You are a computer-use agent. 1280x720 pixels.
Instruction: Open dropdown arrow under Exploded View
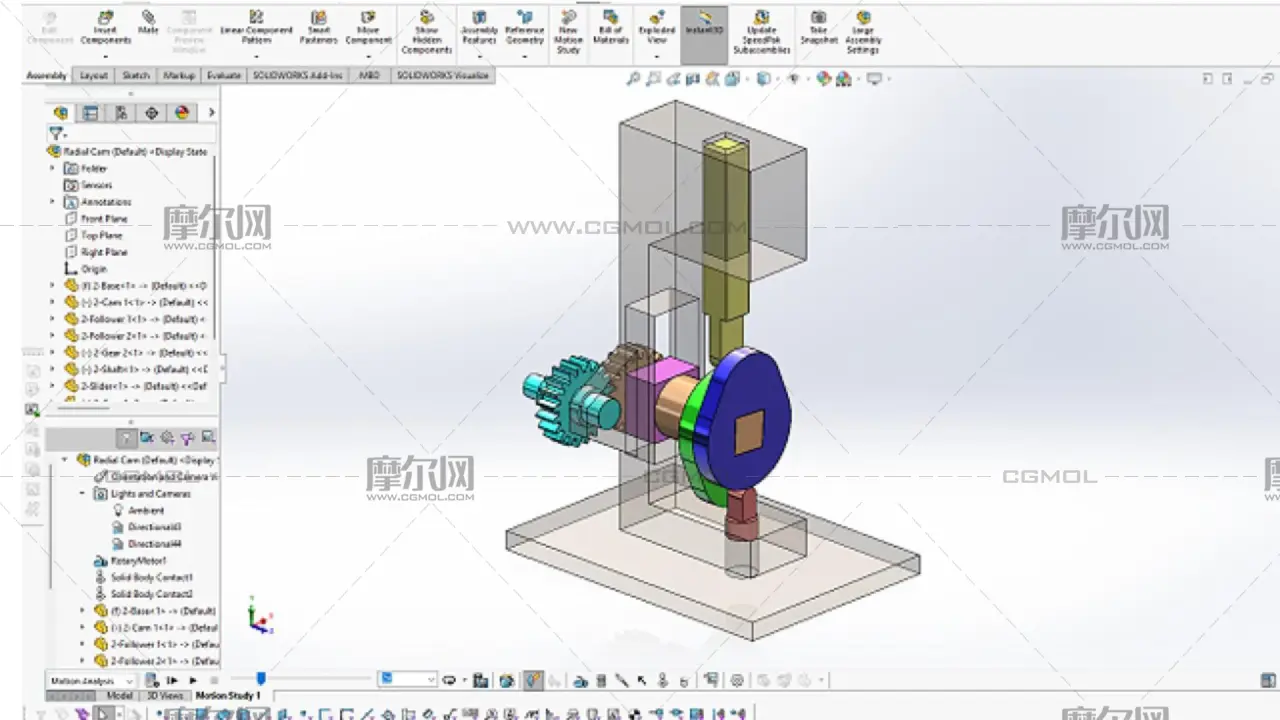click(656, 56)
